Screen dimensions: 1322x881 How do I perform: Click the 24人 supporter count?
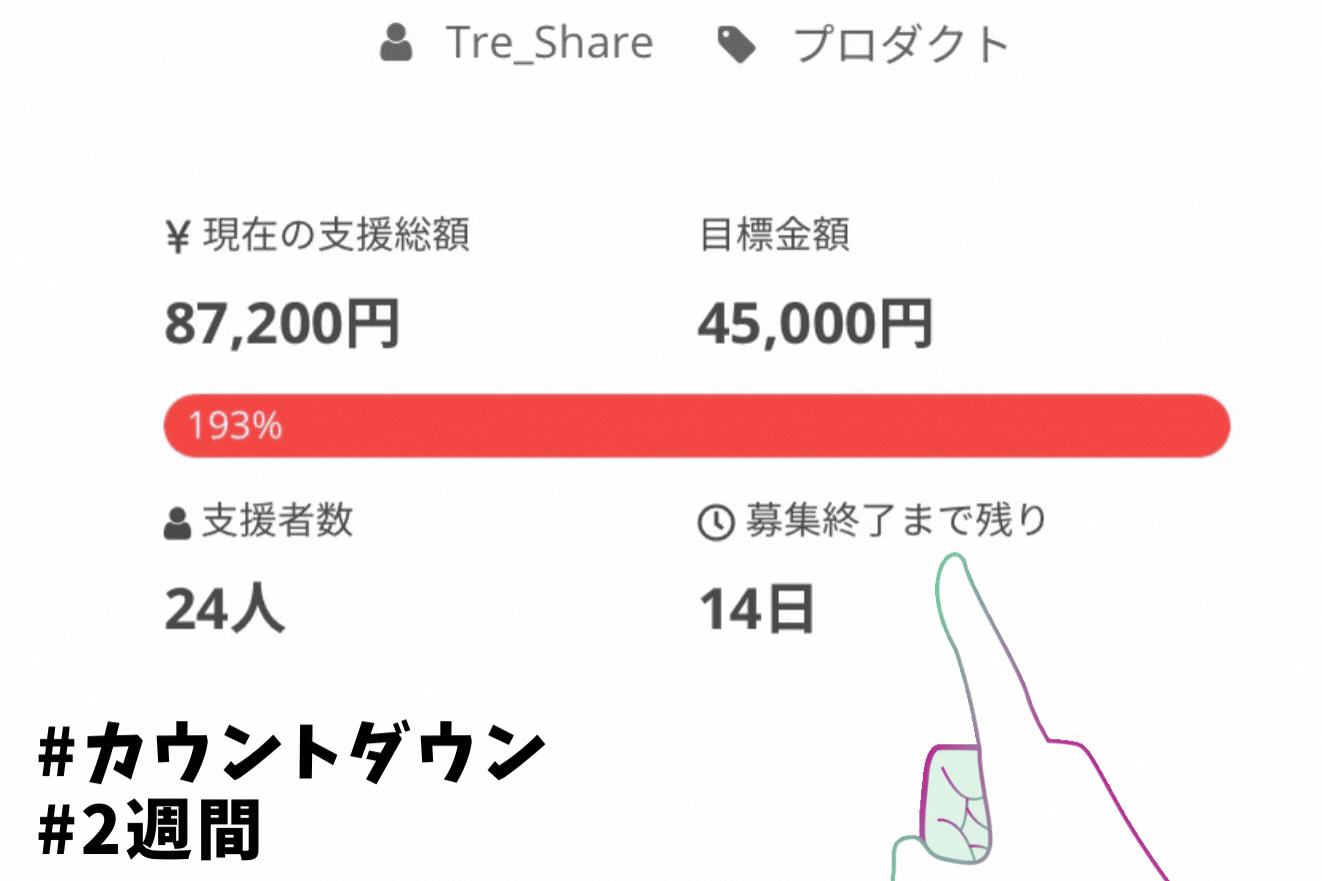click(224, 609)
